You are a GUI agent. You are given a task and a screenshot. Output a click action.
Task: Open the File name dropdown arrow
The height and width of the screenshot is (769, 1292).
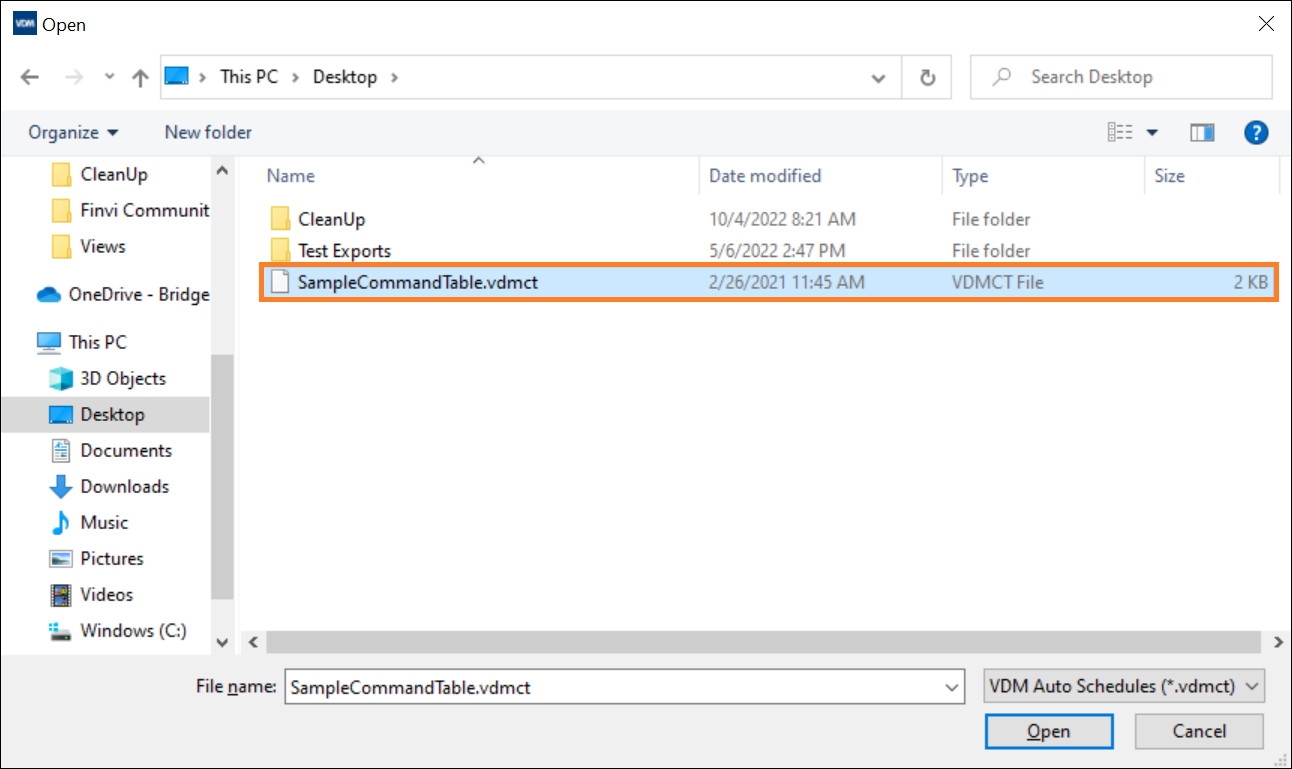coord(951,687)
